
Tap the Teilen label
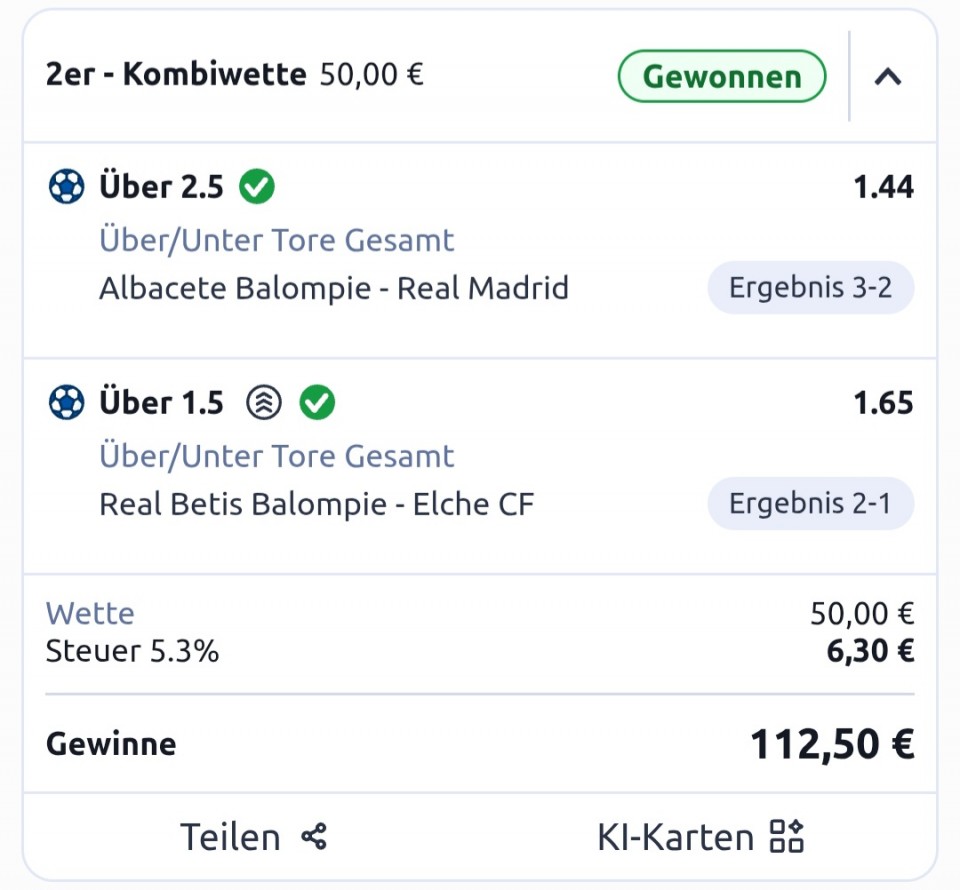coord(230,837)
